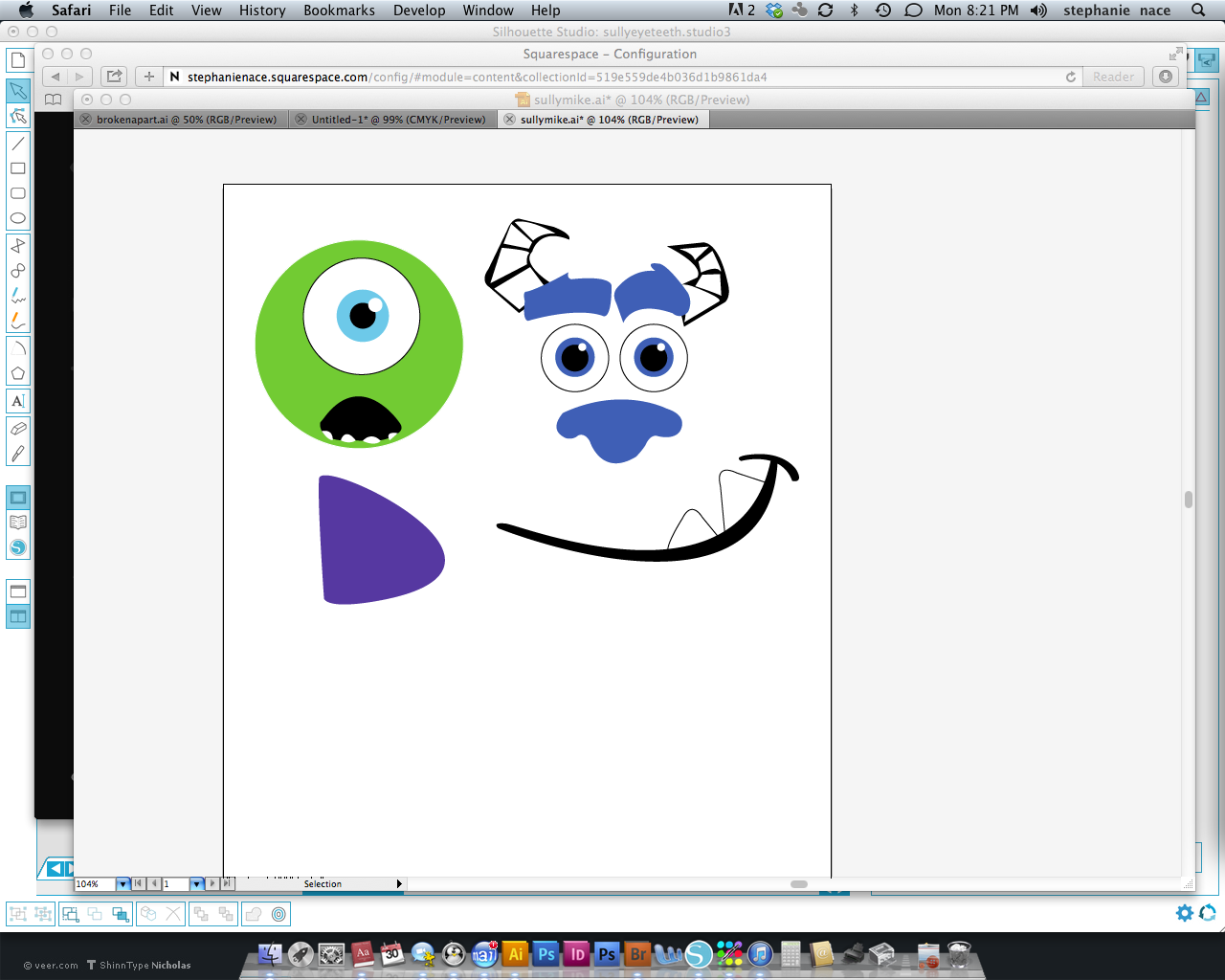This screenshot has height=980, width=1225.
Task: Click the Reader button in Safari
Action: [1113, 77]
